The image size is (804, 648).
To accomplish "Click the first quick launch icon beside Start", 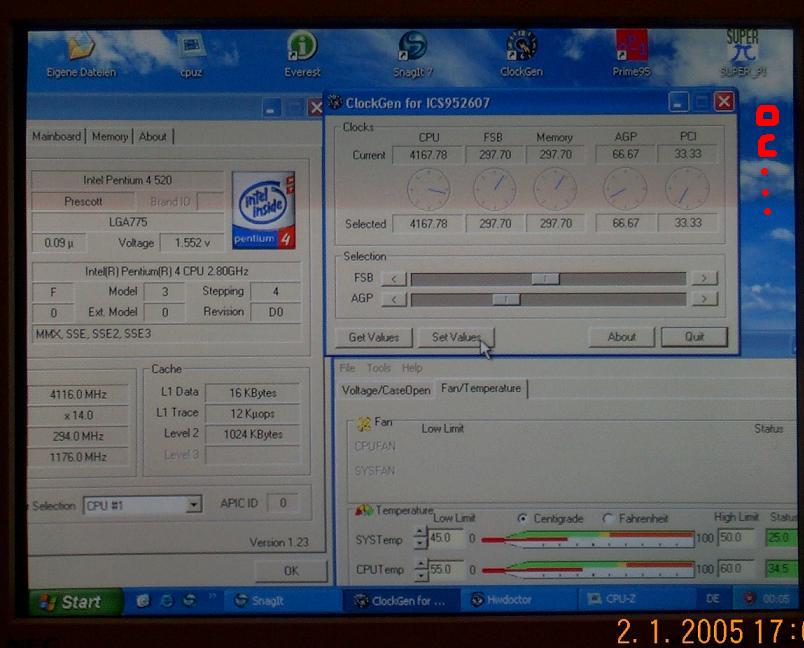I will click(x=143, y=601).
